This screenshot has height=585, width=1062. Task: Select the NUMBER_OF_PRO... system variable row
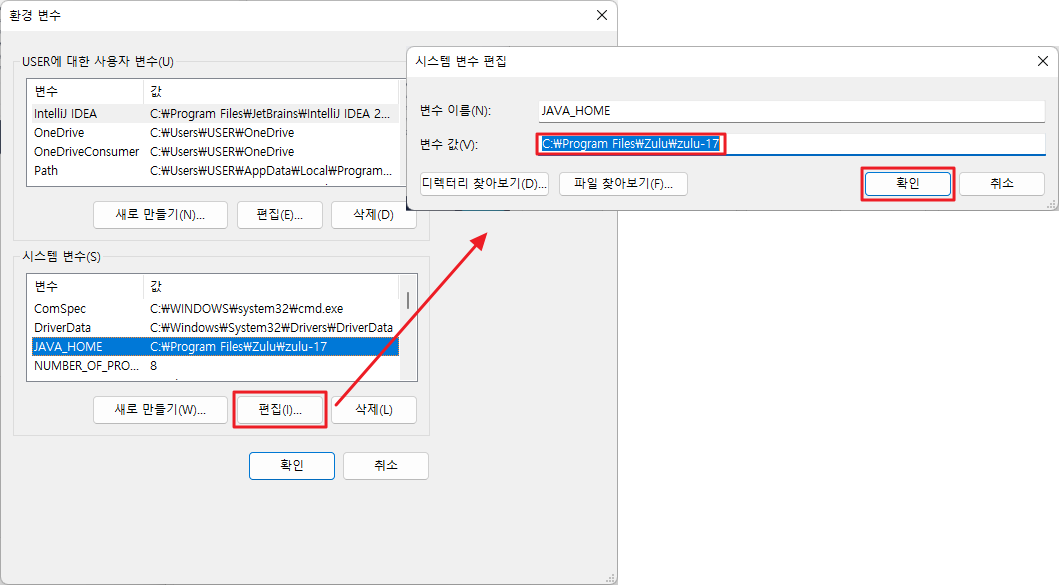click(214, 366)
